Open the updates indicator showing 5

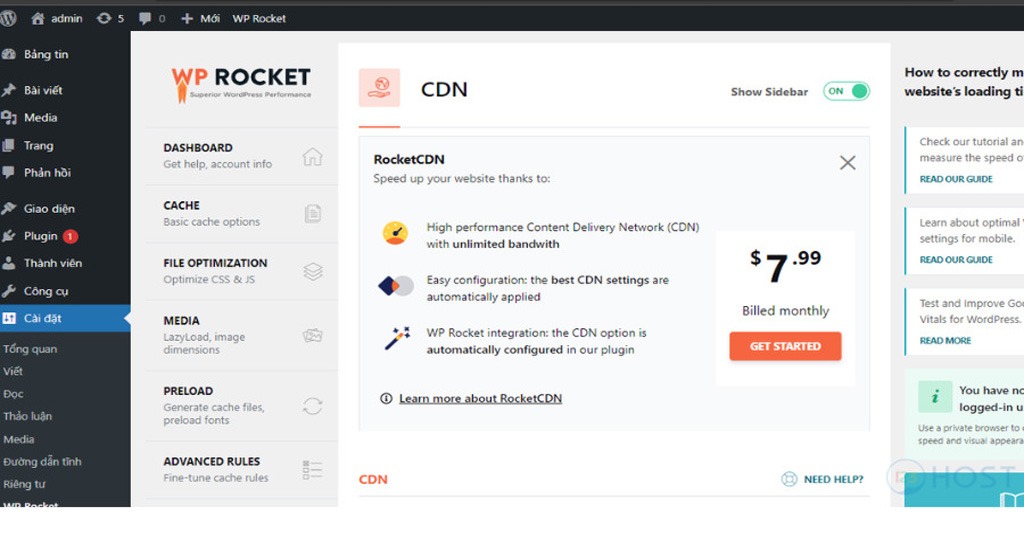coord(110,18)
